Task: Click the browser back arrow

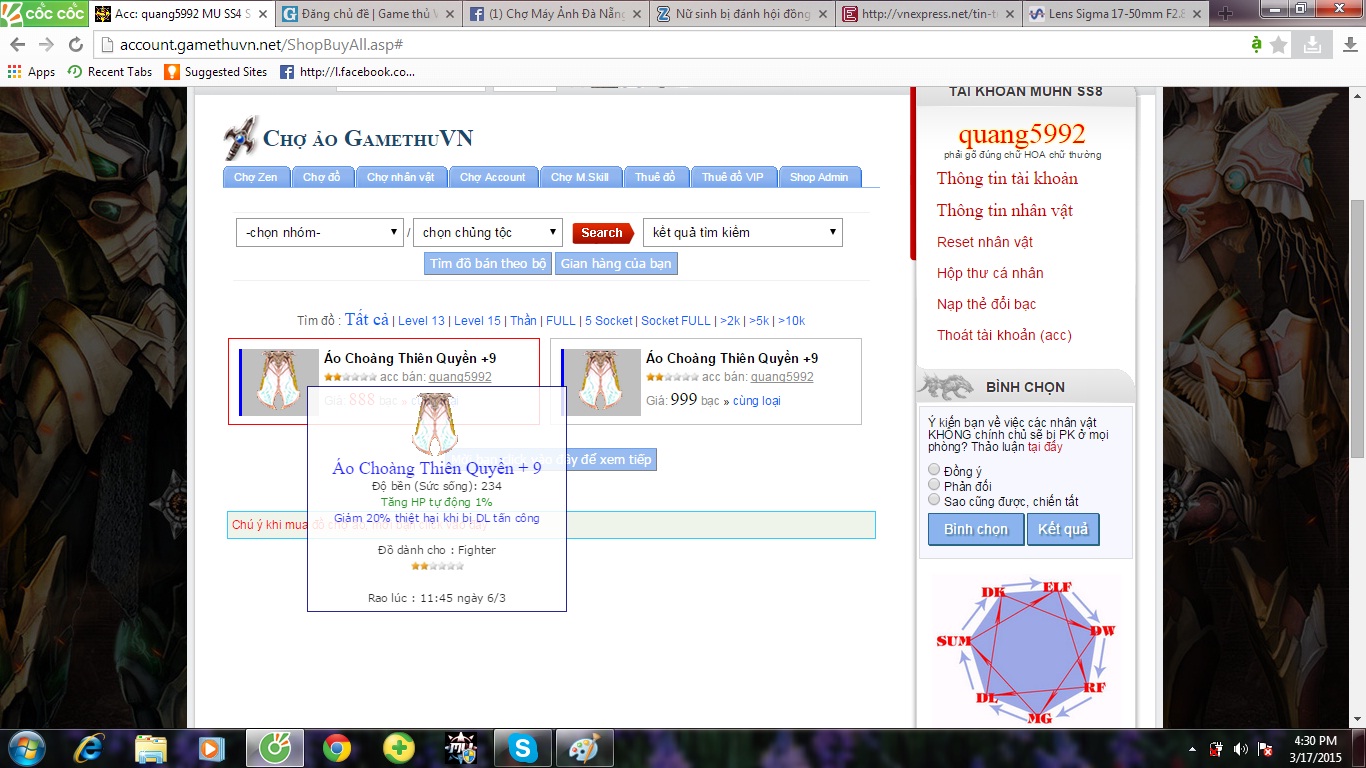Action: click(18, 45)
